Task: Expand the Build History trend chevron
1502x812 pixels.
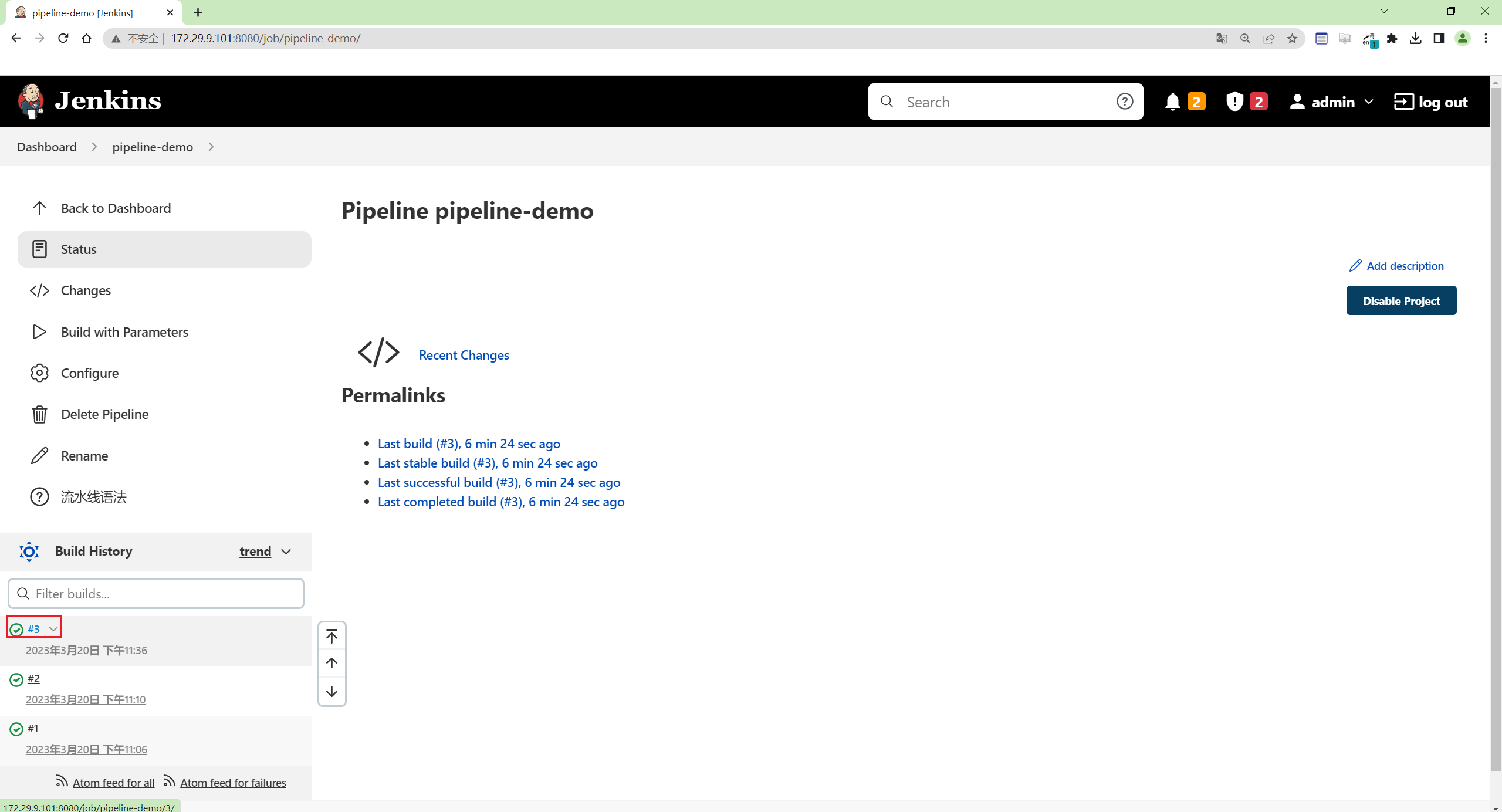Action: [286, 552]
